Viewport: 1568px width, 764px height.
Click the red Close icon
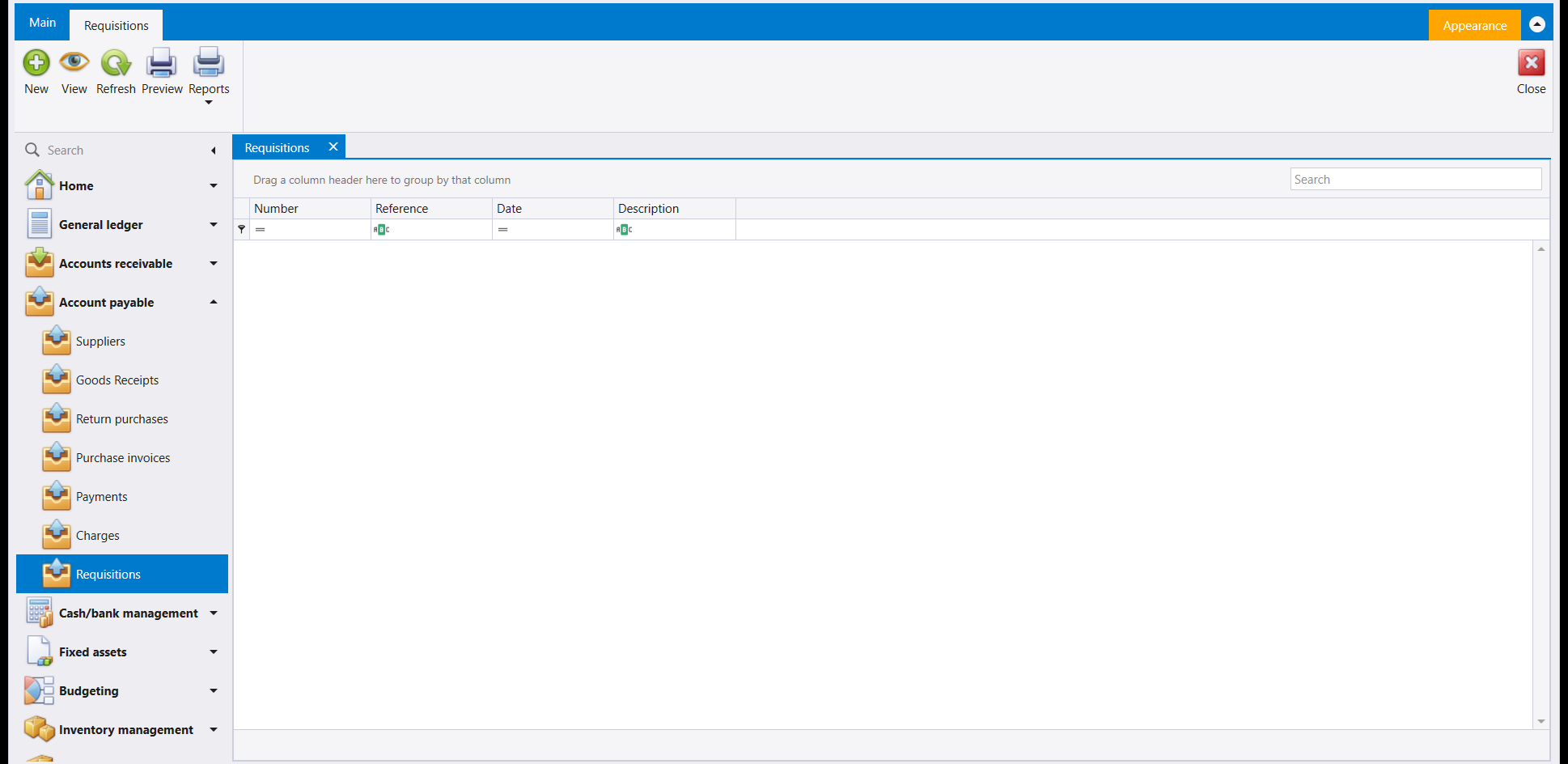coord(1531,62)
